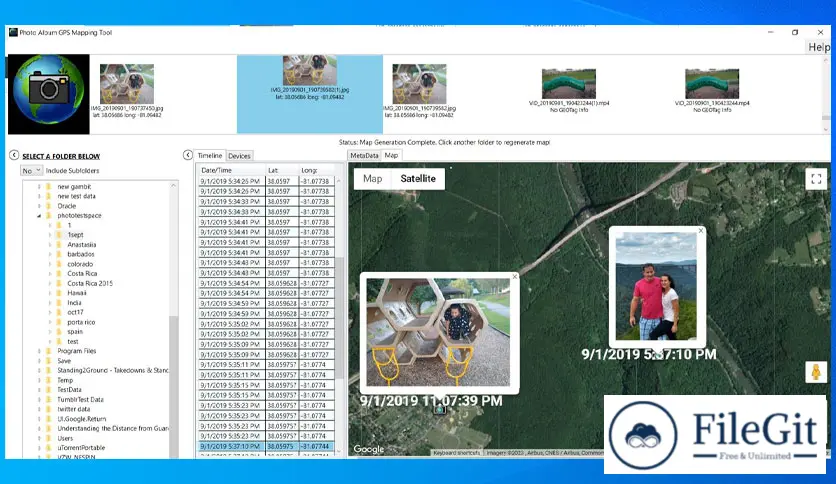Screen dimensions: 836x484
Task: Click the app title bar icon
Action: pyautogui.click(x=13, y=33)
